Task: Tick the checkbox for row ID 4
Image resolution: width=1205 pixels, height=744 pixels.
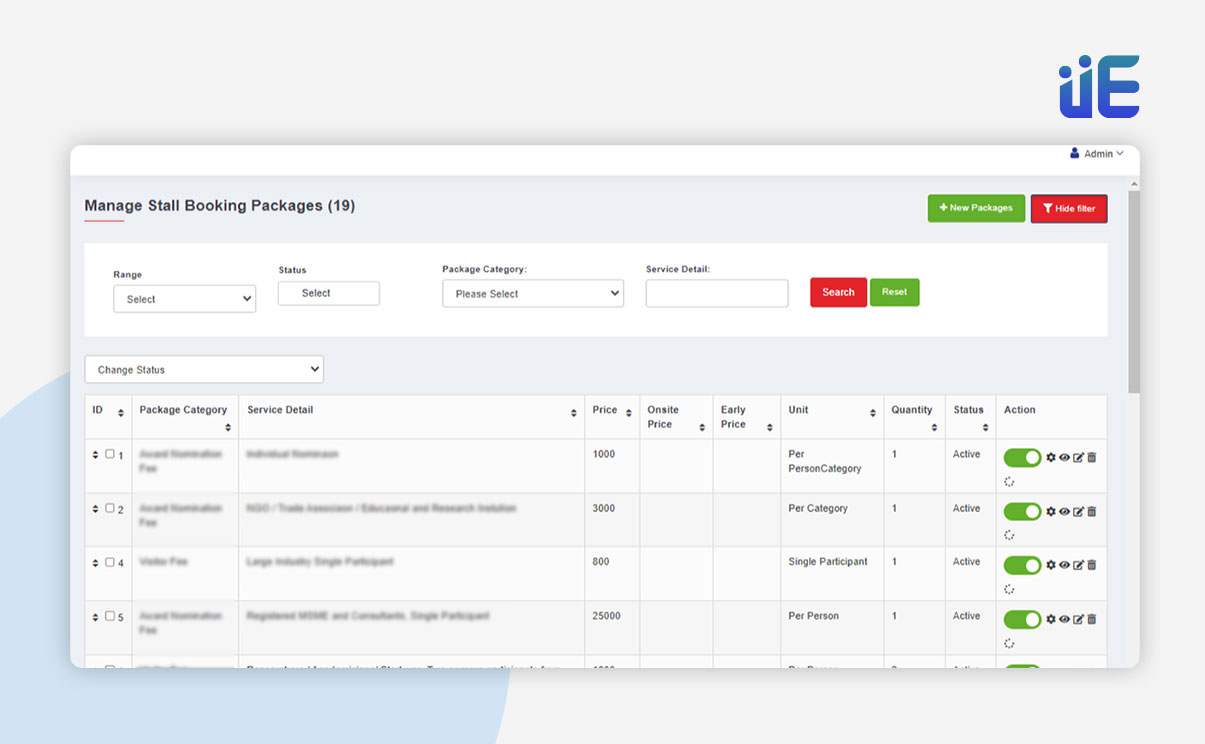Action: [x=110, y=562]
